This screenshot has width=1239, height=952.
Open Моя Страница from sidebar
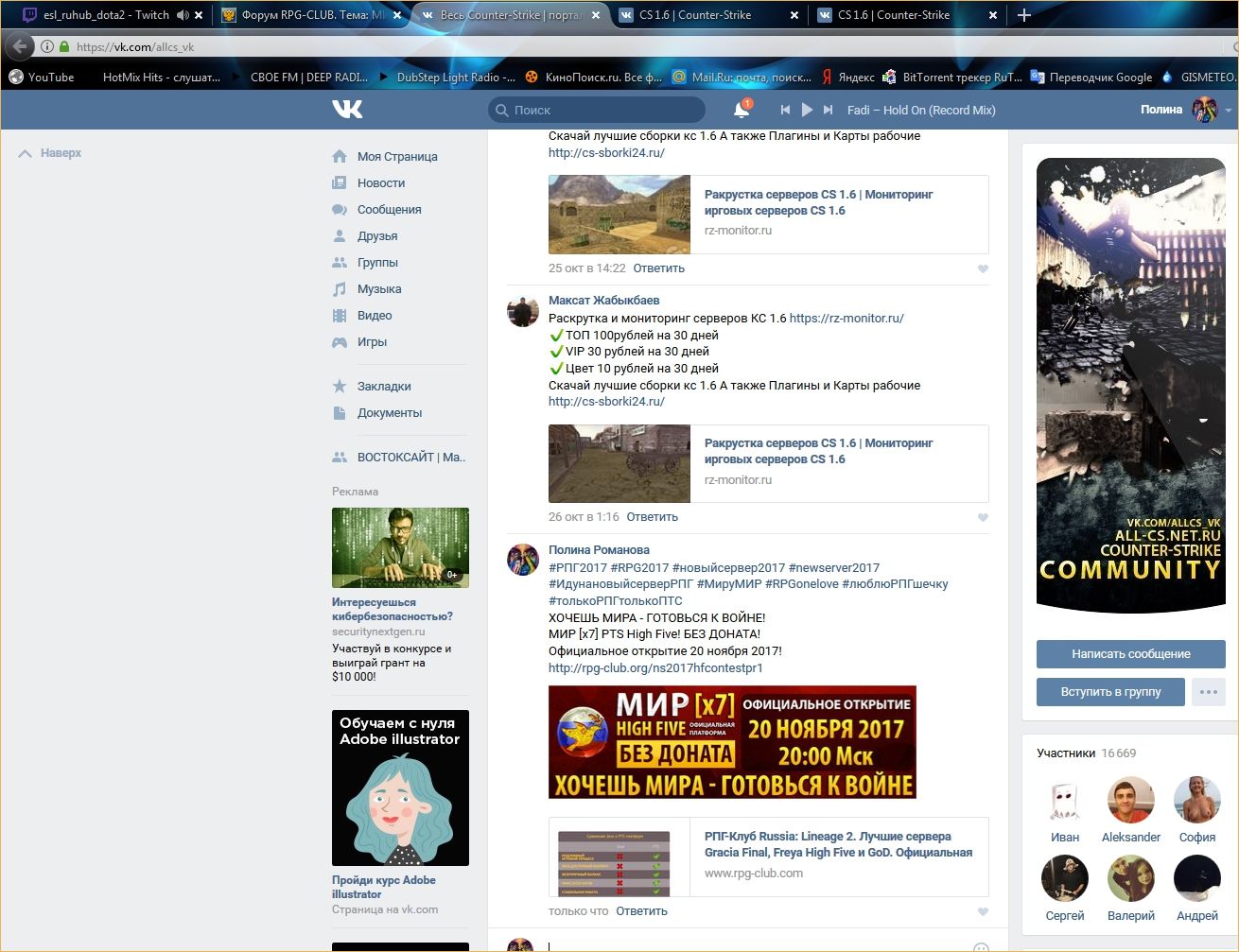coord(397,156)
